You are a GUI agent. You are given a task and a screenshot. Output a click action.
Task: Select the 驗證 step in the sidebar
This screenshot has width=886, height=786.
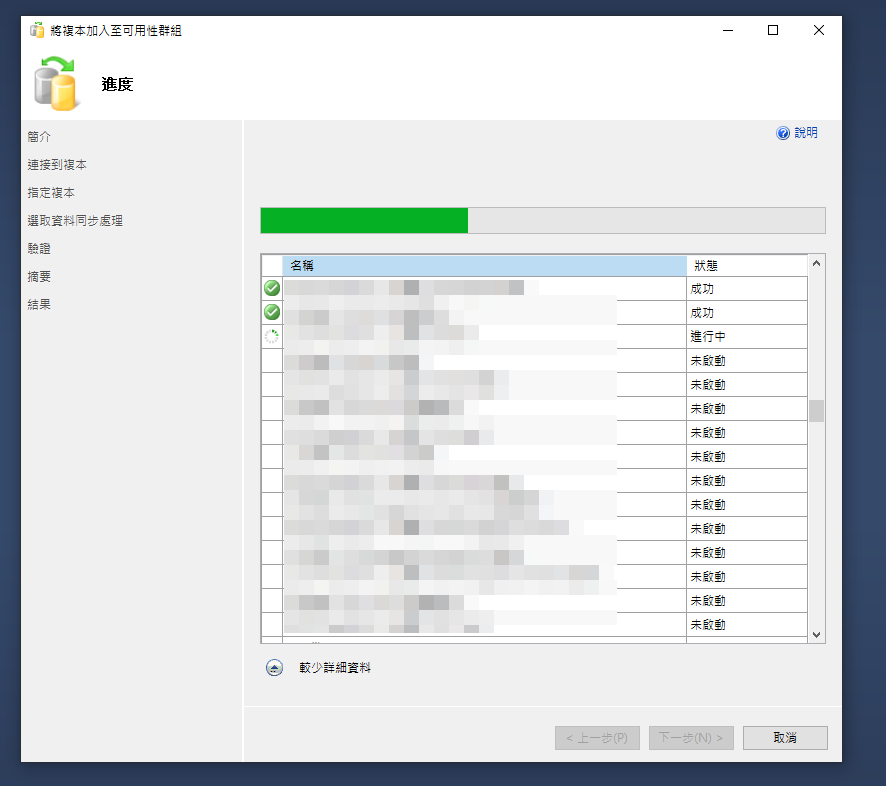[39, 249]
